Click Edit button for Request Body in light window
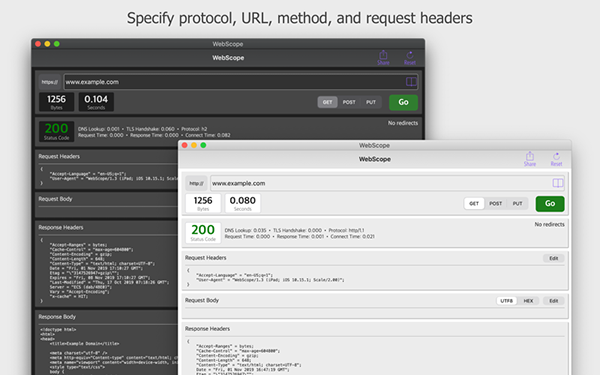Screen dimensions: 600x375 (553, 301)
